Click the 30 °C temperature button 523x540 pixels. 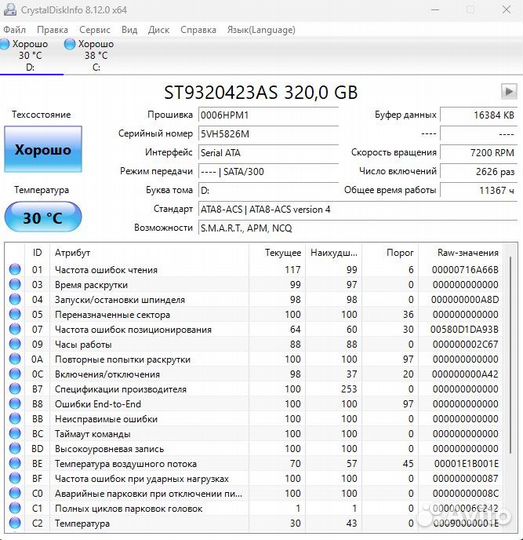coord(43,217)
